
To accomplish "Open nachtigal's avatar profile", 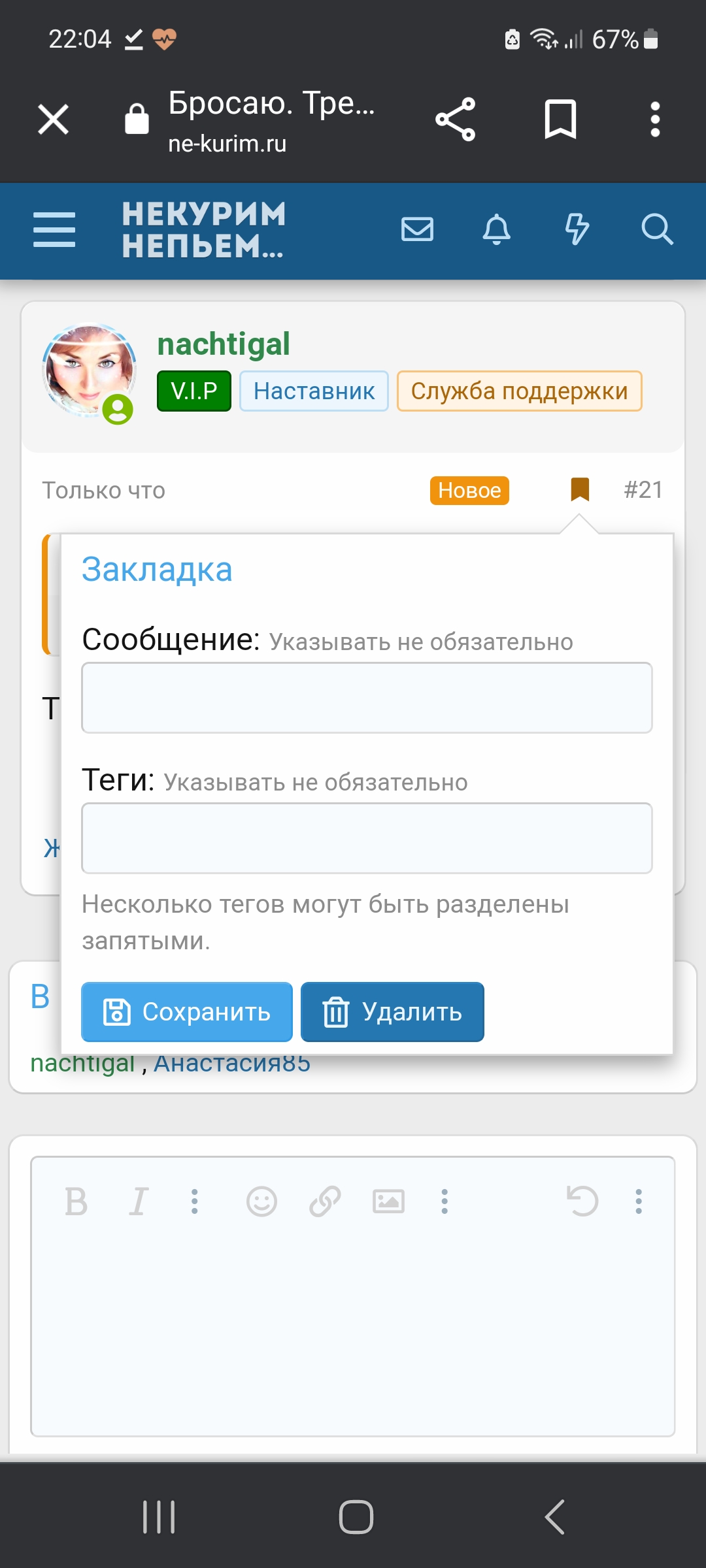I will pos(90,371).
